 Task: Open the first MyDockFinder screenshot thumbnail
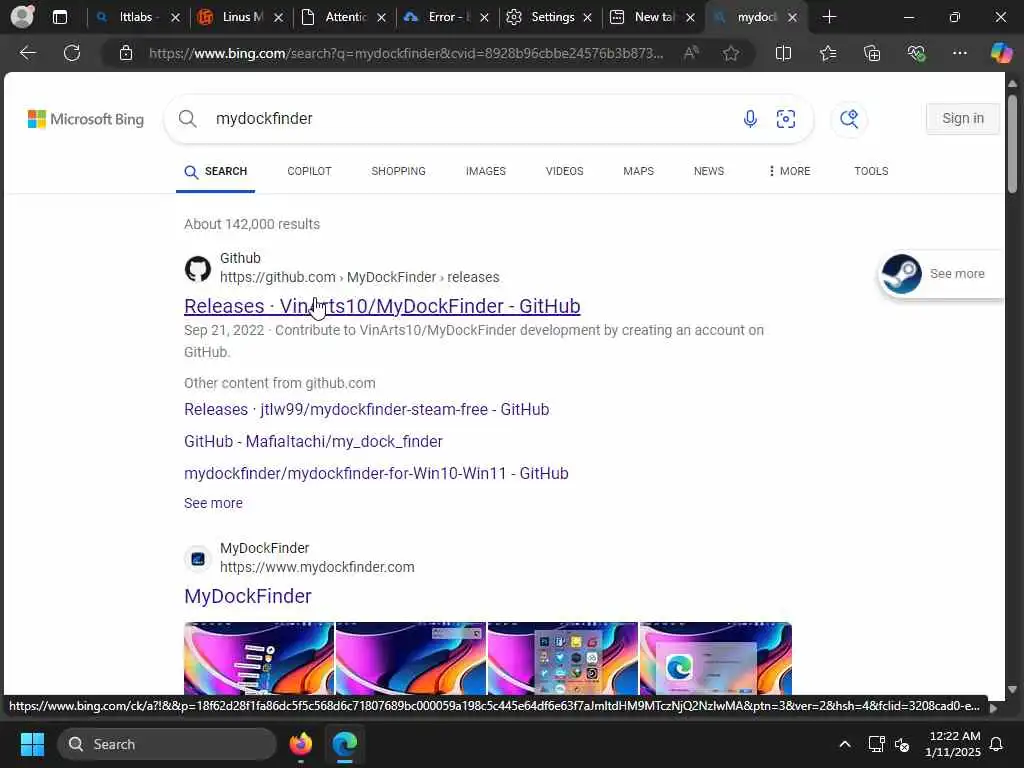[x=259, y=658]
